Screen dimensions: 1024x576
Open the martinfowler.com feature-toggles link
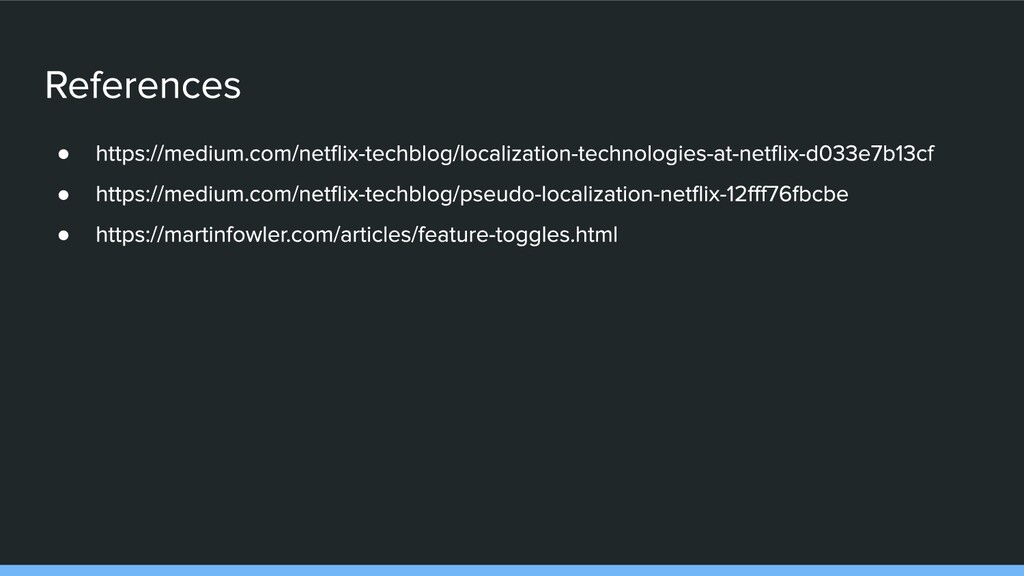(357, 235)
